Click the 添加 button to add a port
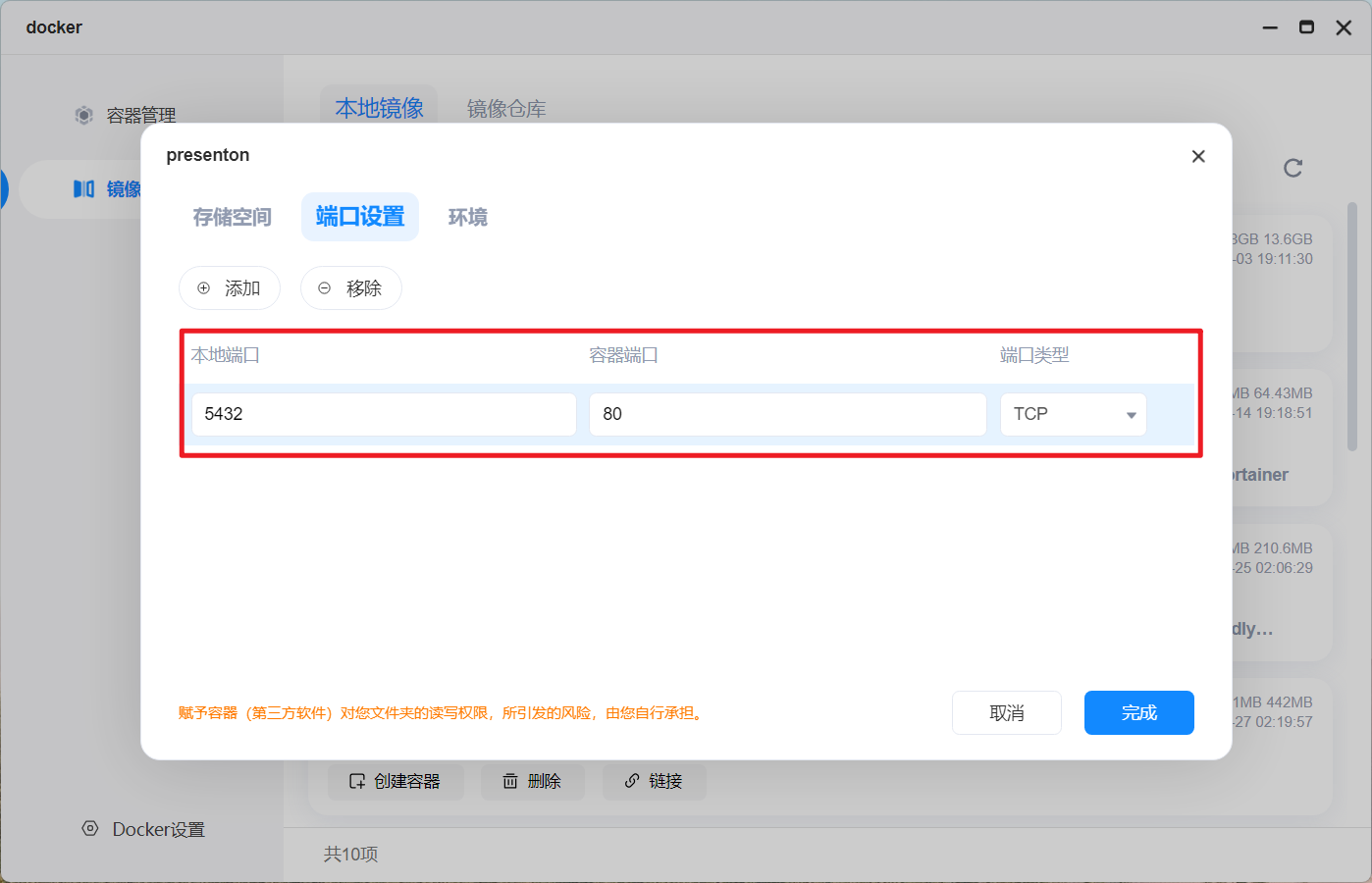This screenshot has height=883, width=1372. 230,288
